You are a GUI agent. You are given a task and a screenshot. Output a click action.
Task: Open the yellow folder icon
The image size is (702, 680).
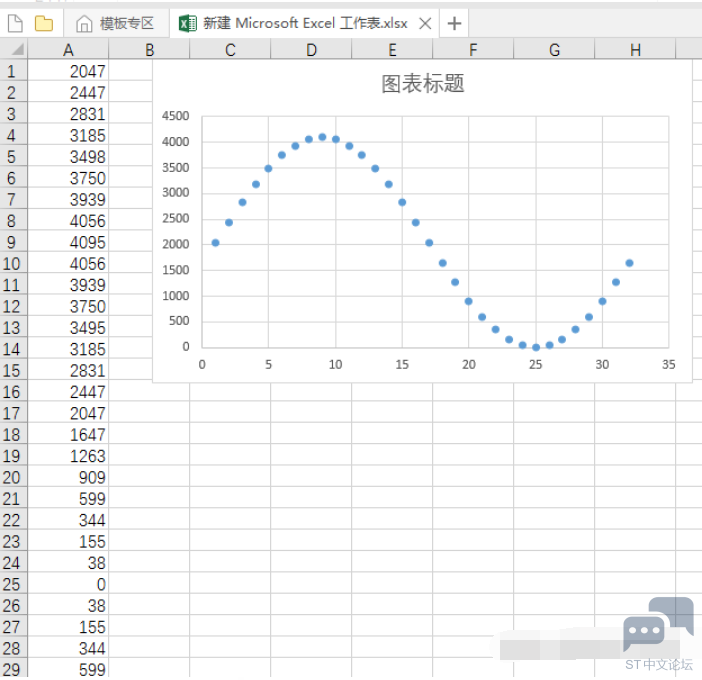point(44,23)
